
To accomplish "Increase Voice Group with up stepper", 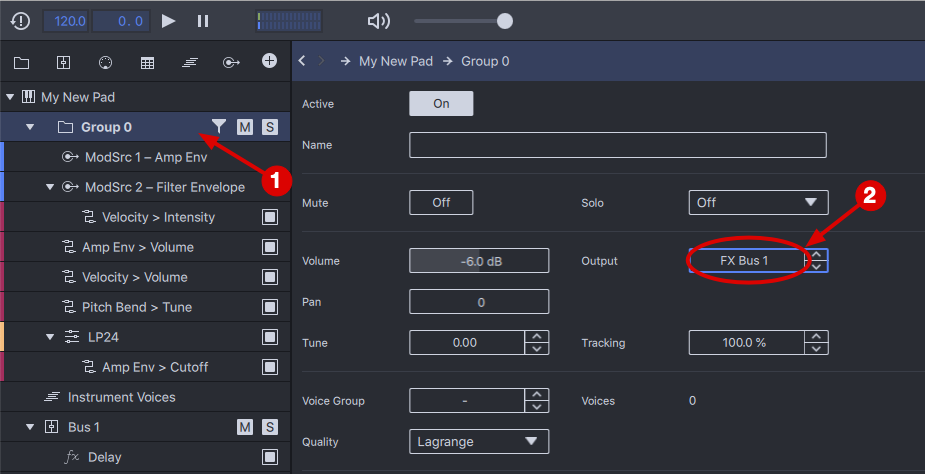I will [x=537, y=394].
